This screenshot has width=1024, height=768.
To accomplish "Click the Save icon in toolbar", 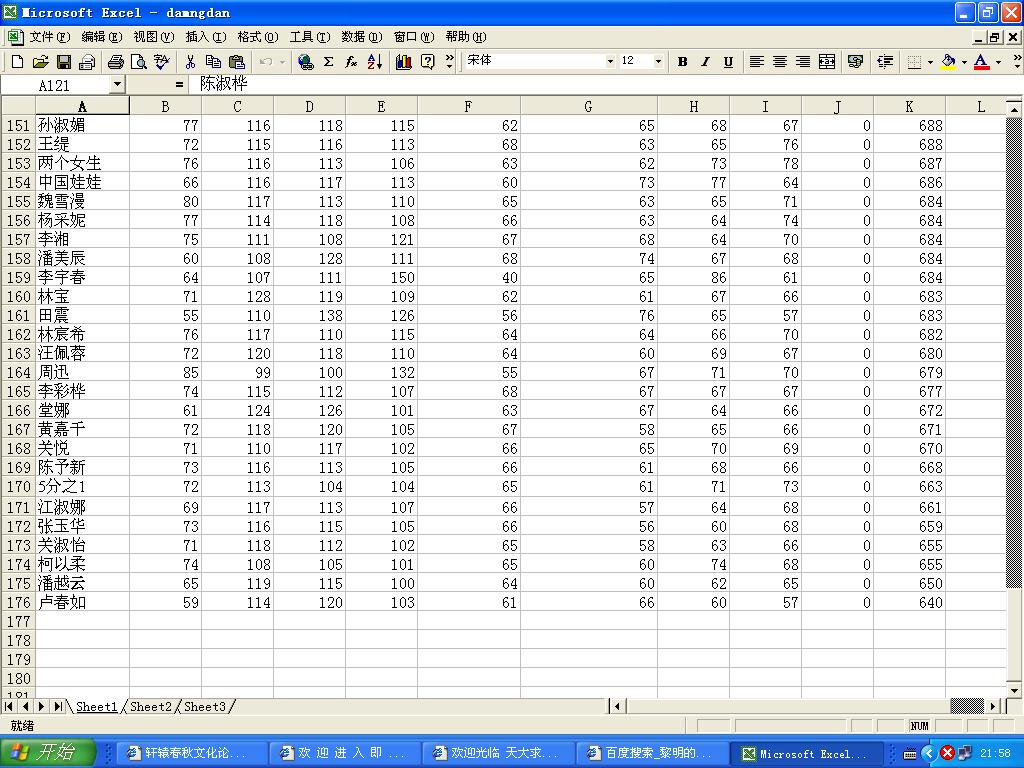I will coord(64,62).
